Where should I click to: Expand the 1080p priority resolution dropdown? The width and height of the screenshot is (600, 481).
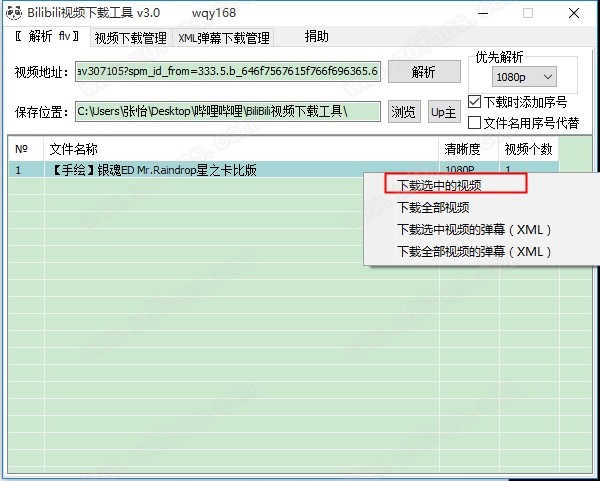click(x=524, y=77)
